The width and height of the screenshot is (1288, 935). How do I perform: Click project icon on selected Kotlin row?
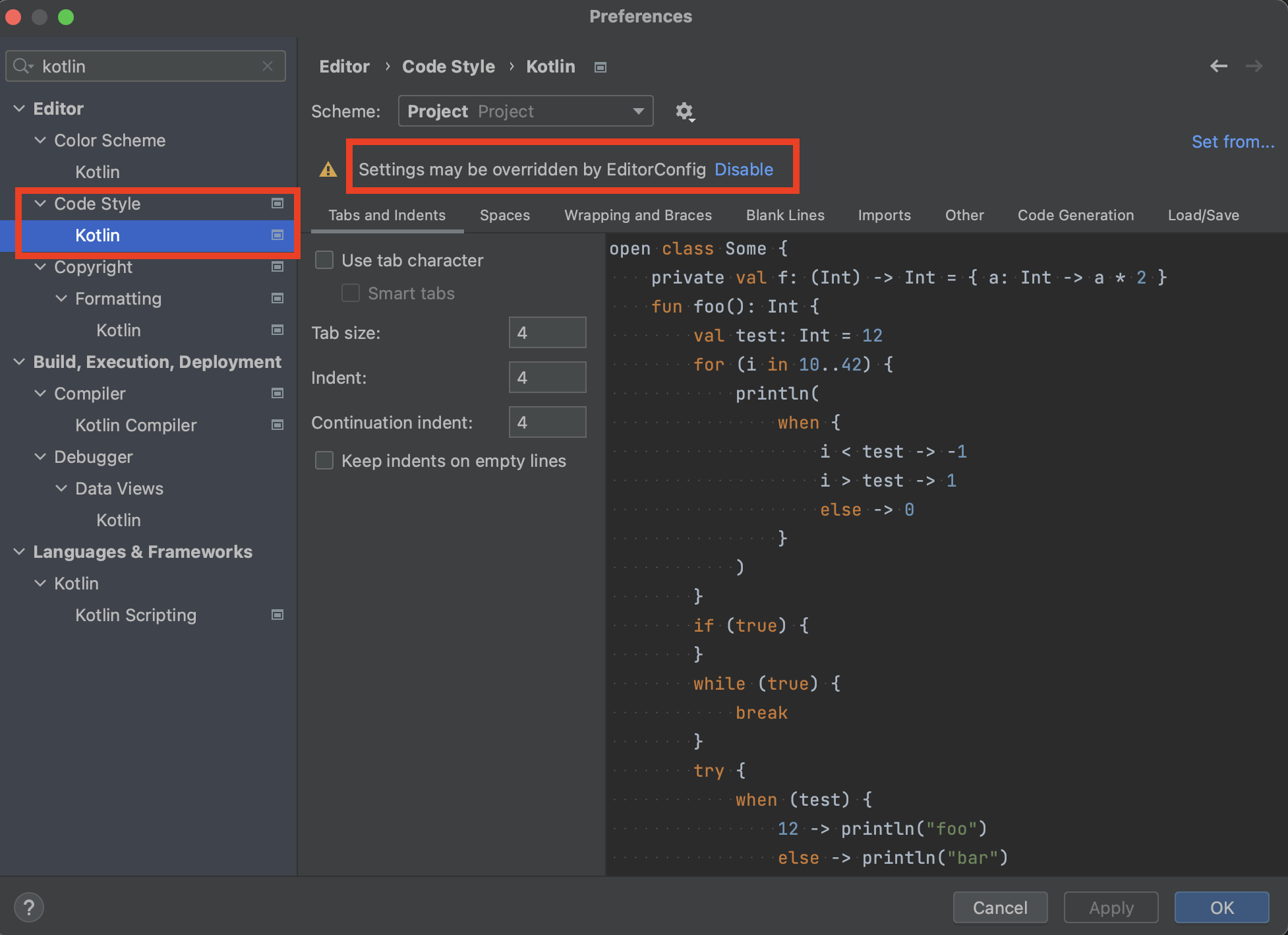tap(278, 235)
